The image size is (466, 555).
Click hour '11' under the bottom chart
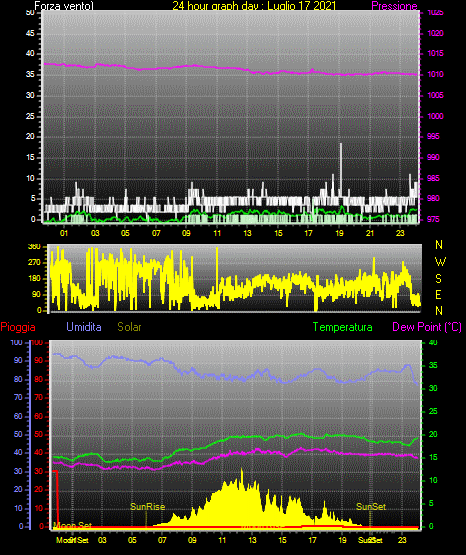(222, 540)
